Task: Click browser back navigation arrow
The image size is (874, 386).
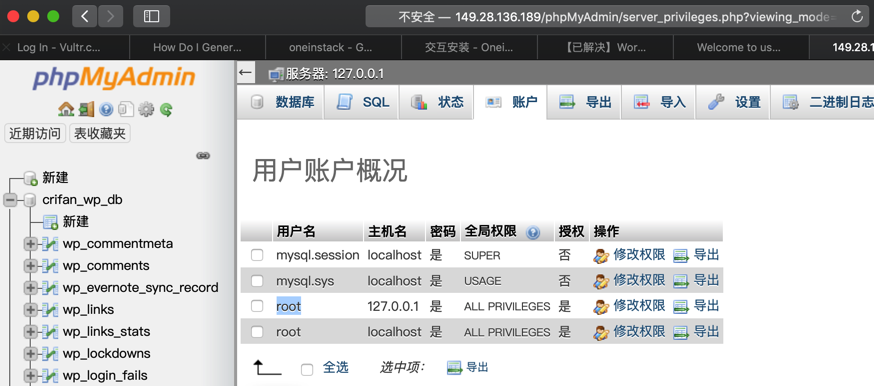Action: click(85, 16)
